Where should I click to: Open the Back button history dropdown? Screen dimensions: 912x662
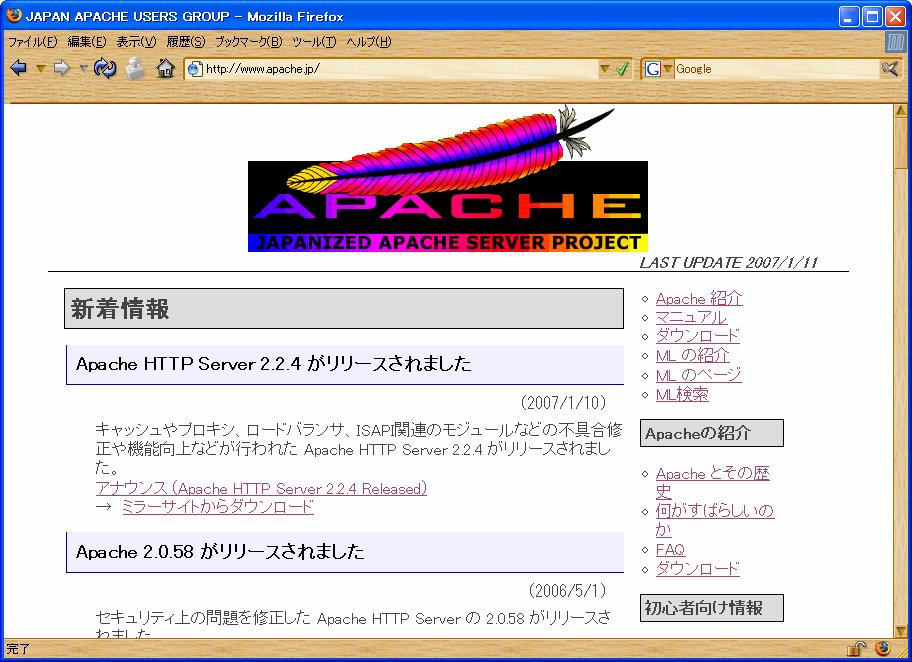40,68
